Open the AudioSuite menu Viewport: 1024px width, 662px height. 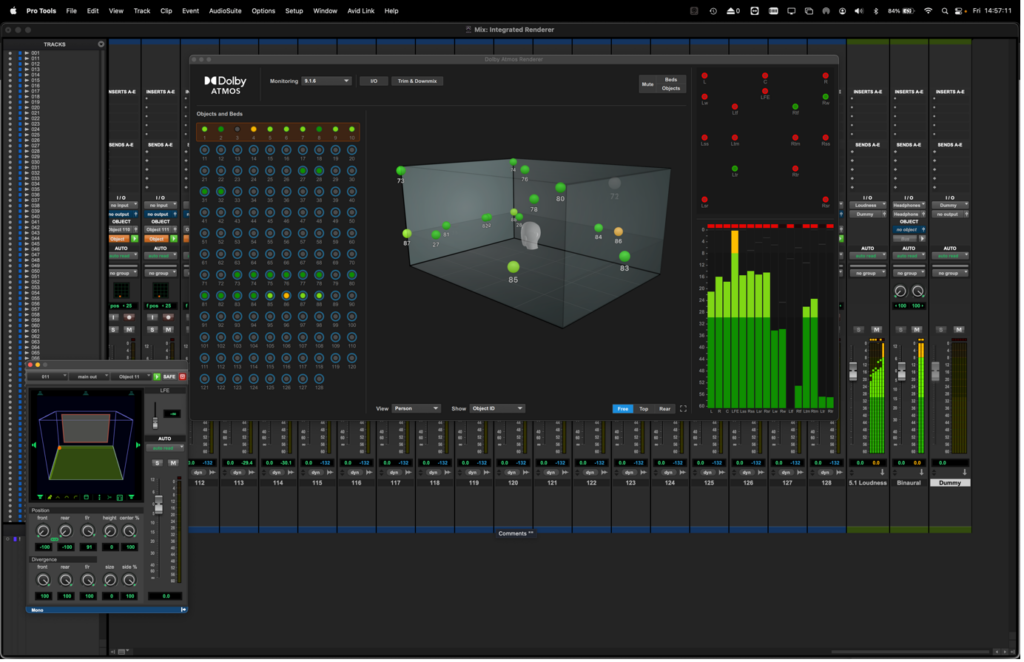[225, 11]
